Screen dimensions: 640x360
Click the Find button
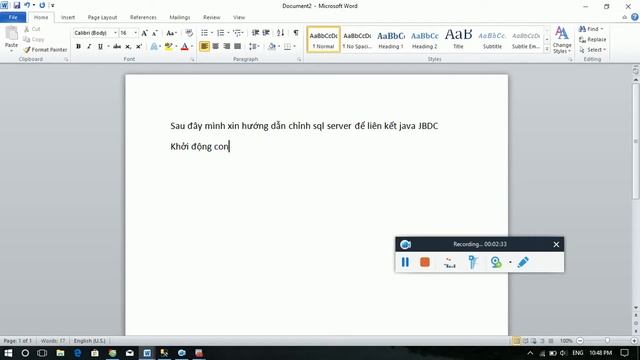point(591,29)
